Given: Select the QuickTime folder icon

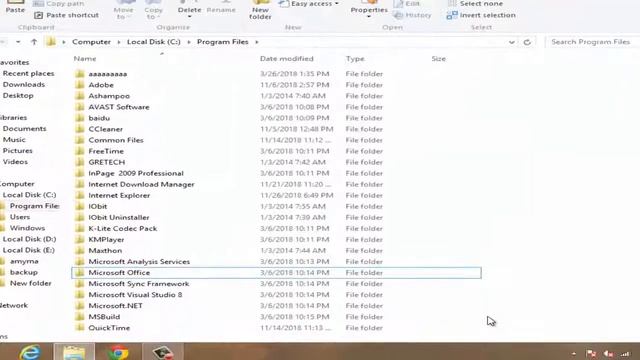Looking at the screenshot, I should tap(80, 328).
